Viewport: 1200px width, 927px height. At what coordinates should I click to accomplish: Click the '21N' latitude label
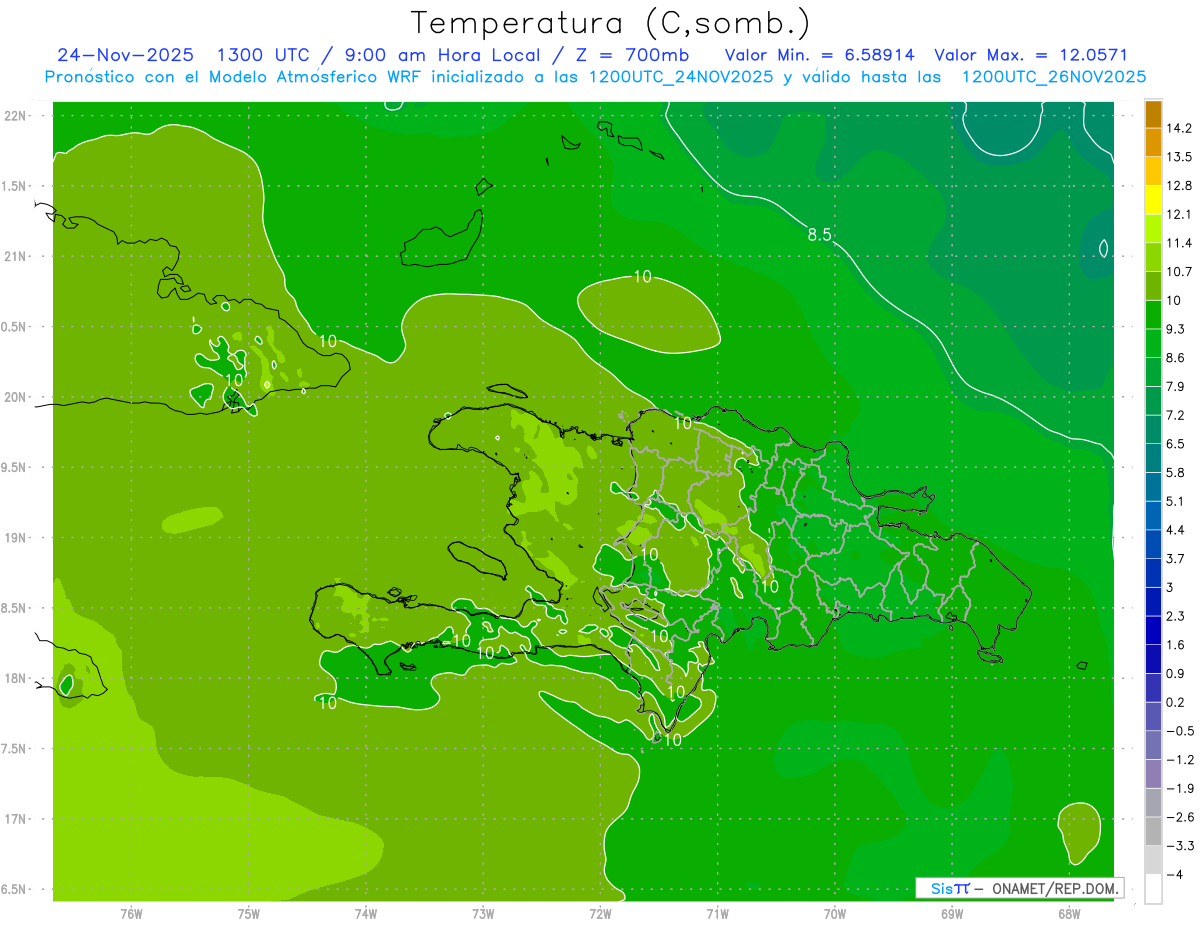(17, 257)
